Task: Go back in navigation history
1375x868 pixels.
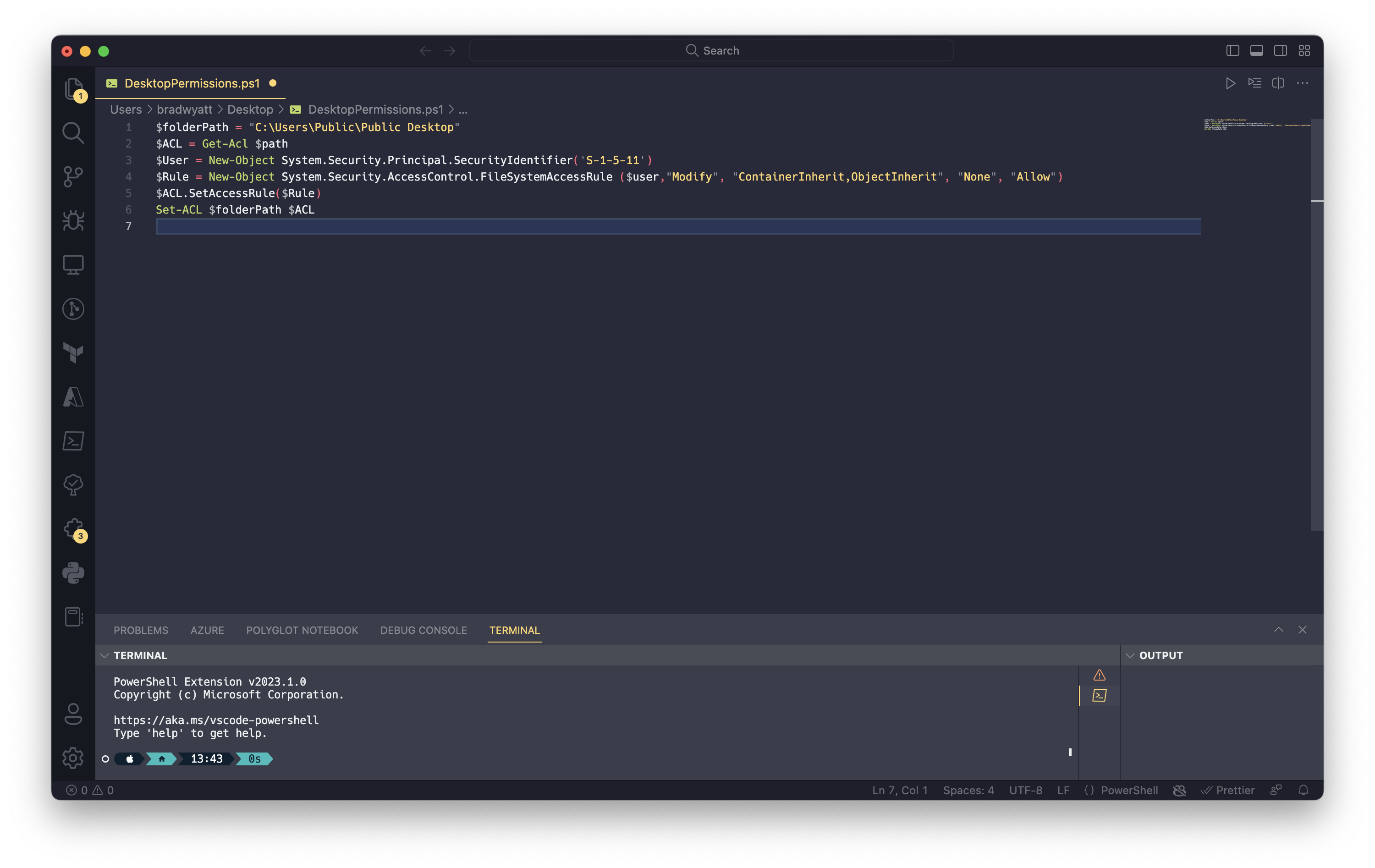Action: click(x=425, y=51)
